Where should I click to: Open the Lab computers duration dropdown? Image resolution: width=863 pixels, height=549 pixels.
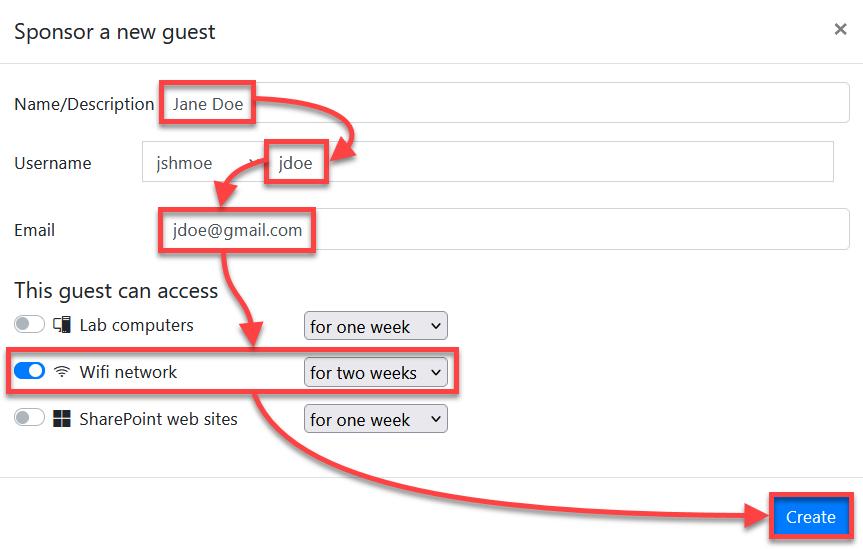(x=375, y=326)
